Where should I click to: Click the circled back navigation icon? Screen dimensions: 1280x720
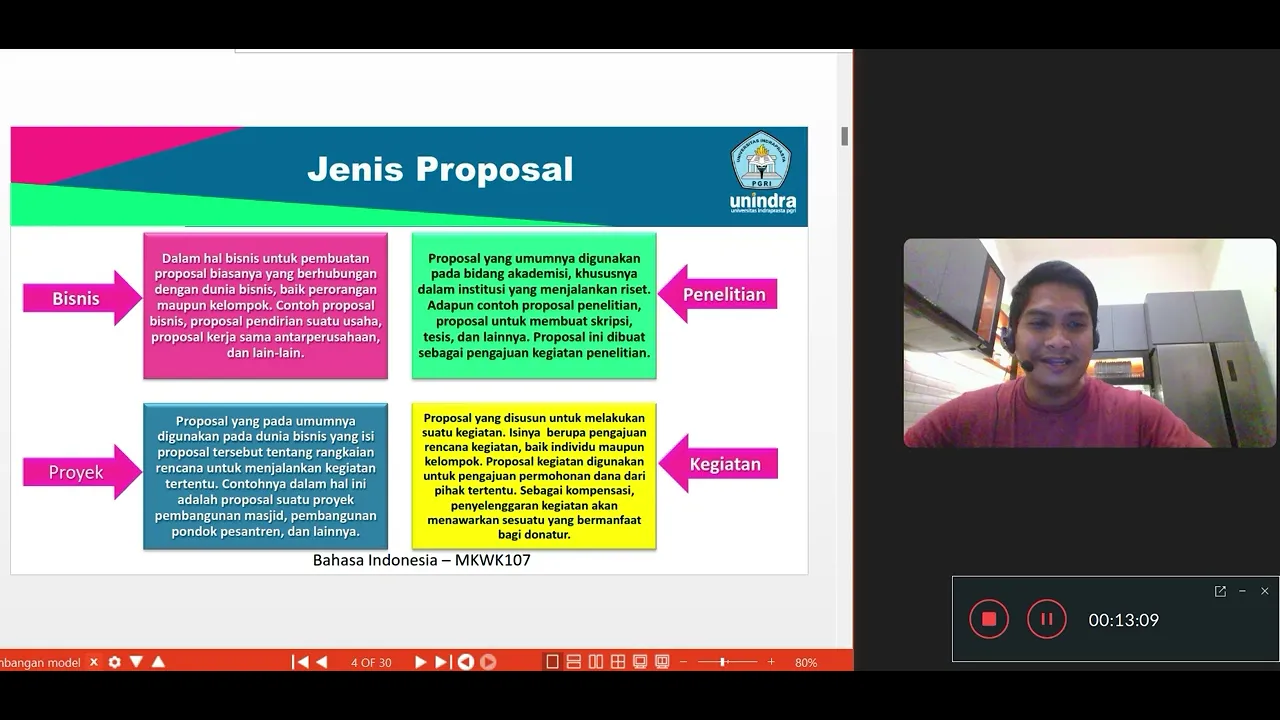click(465, 662)
